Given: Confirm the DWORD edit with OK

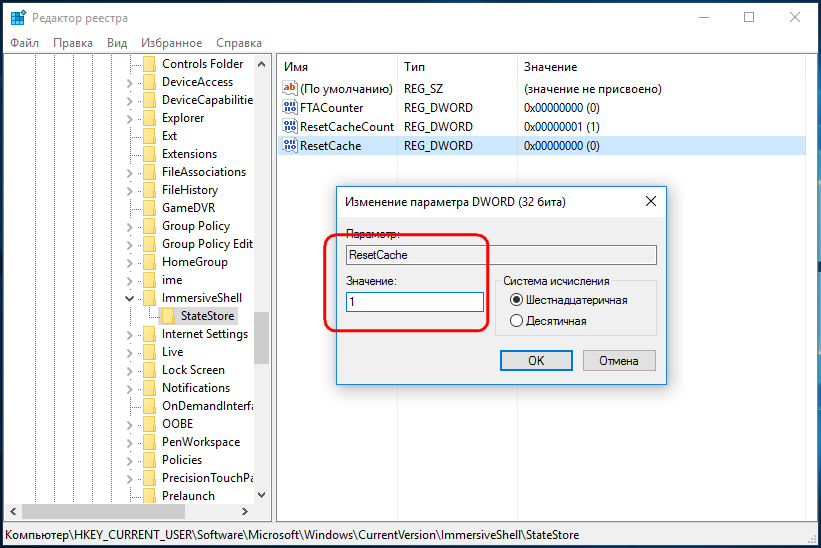Looking at the screenshot, I should 536,361.
